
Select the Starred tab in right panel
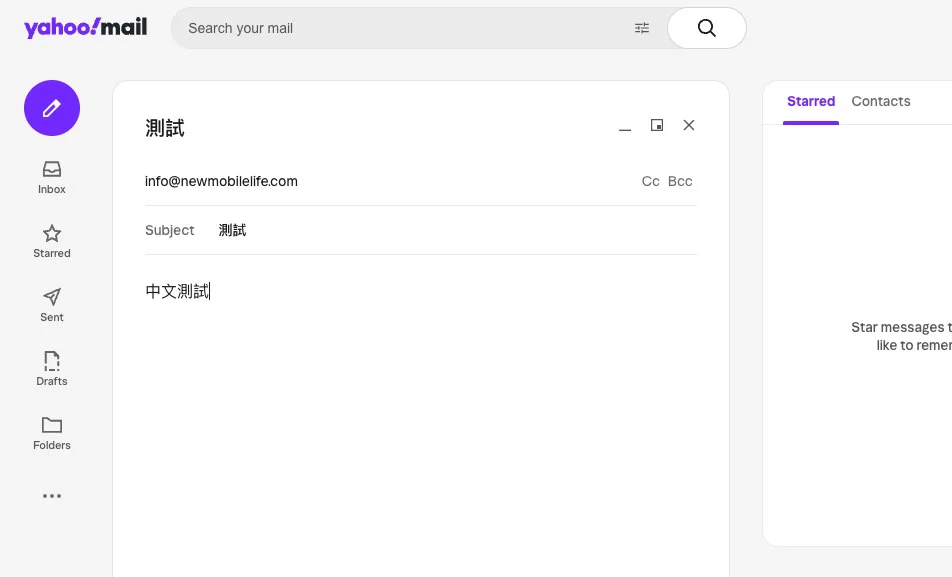(811, 101)
